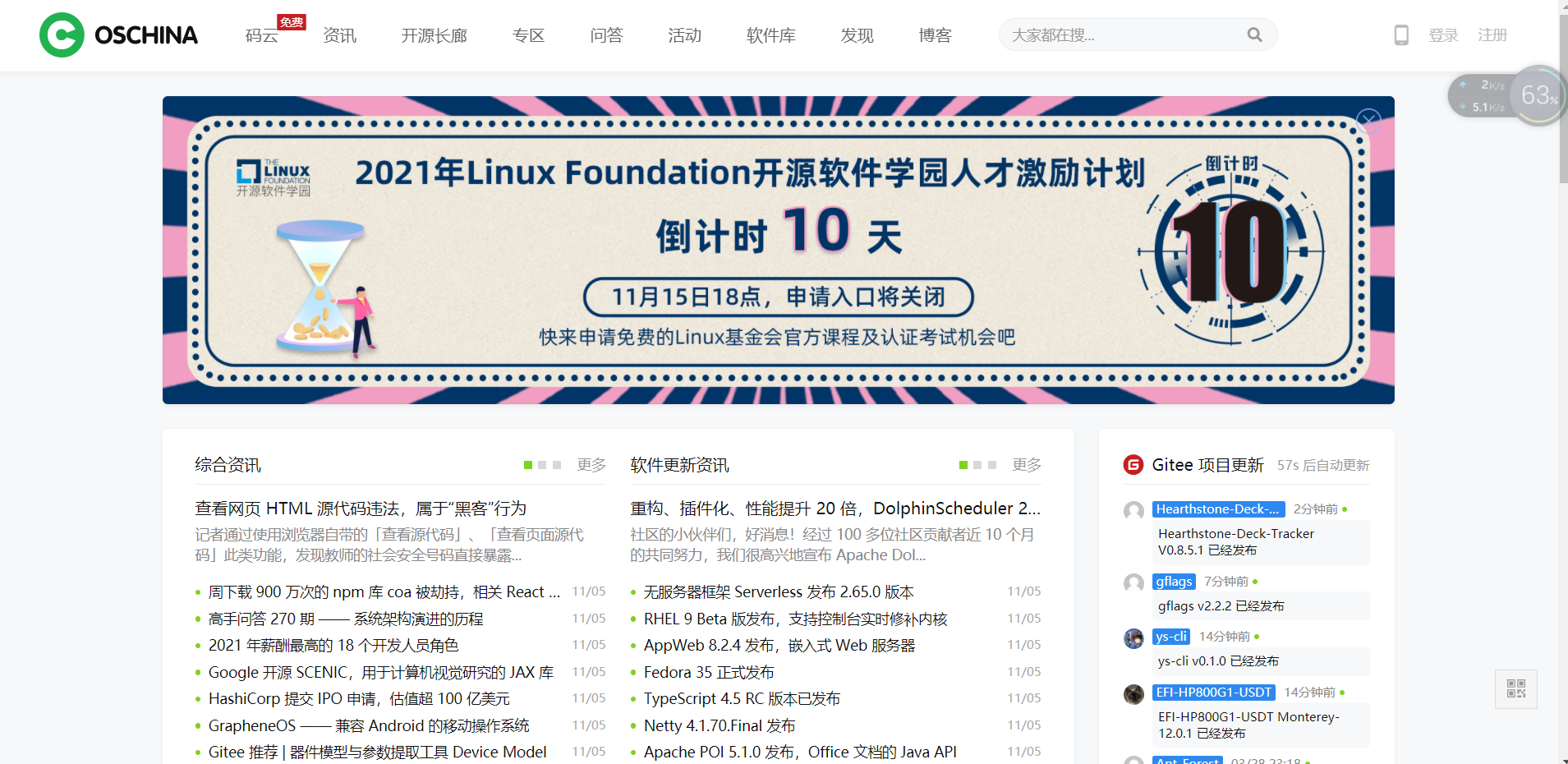The width and height of the screenshot is (1568, 764).
Task: Select first carousel dot in 综合资讯
Action: 528,465
